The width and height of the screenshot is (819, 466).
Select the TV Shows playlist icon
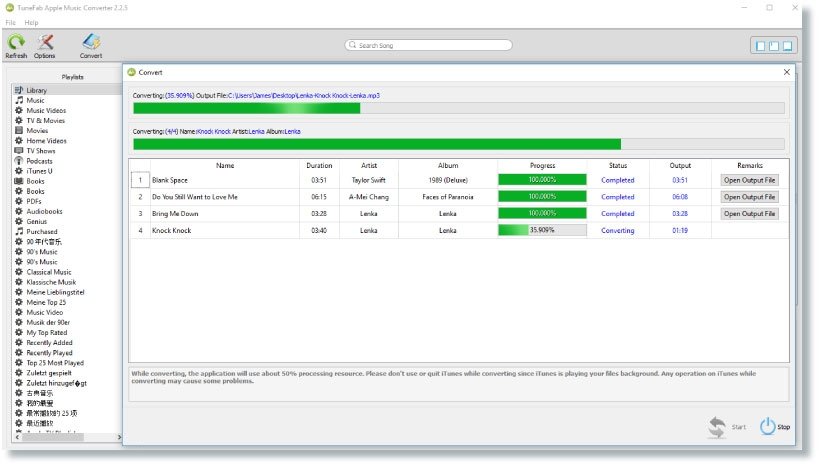tap(19, 151)
